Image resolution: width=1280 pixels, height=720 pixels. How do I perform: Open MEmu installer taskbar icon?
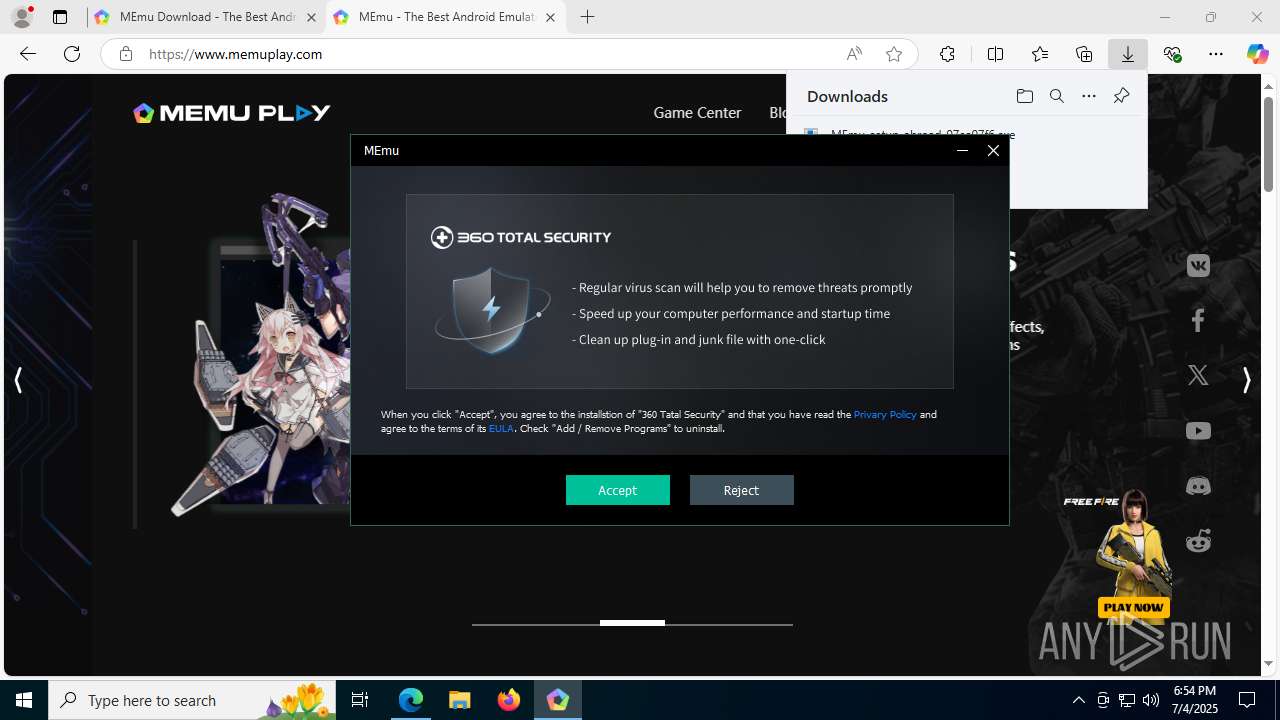558,700
